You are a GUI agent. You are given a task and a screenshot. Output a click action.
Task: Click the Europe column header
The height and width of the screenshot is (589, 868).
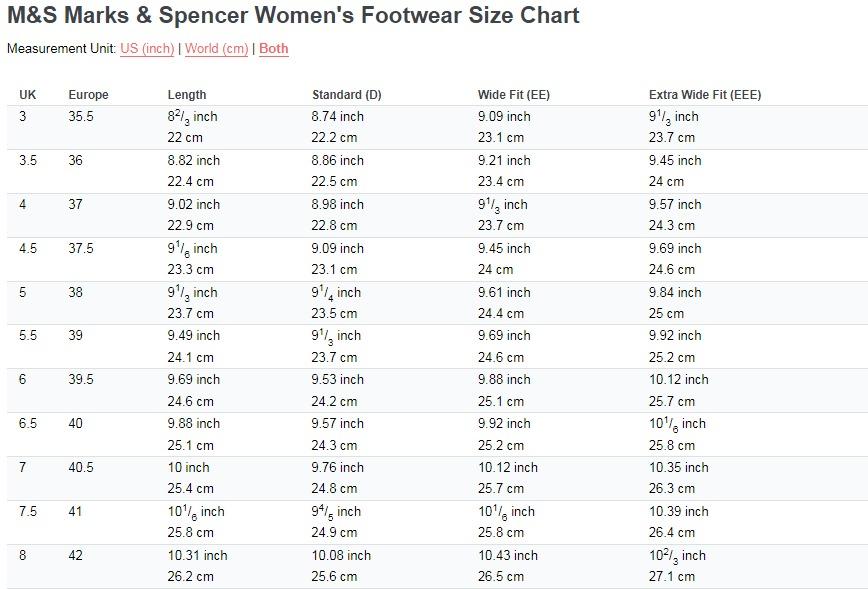pos(89,95)
